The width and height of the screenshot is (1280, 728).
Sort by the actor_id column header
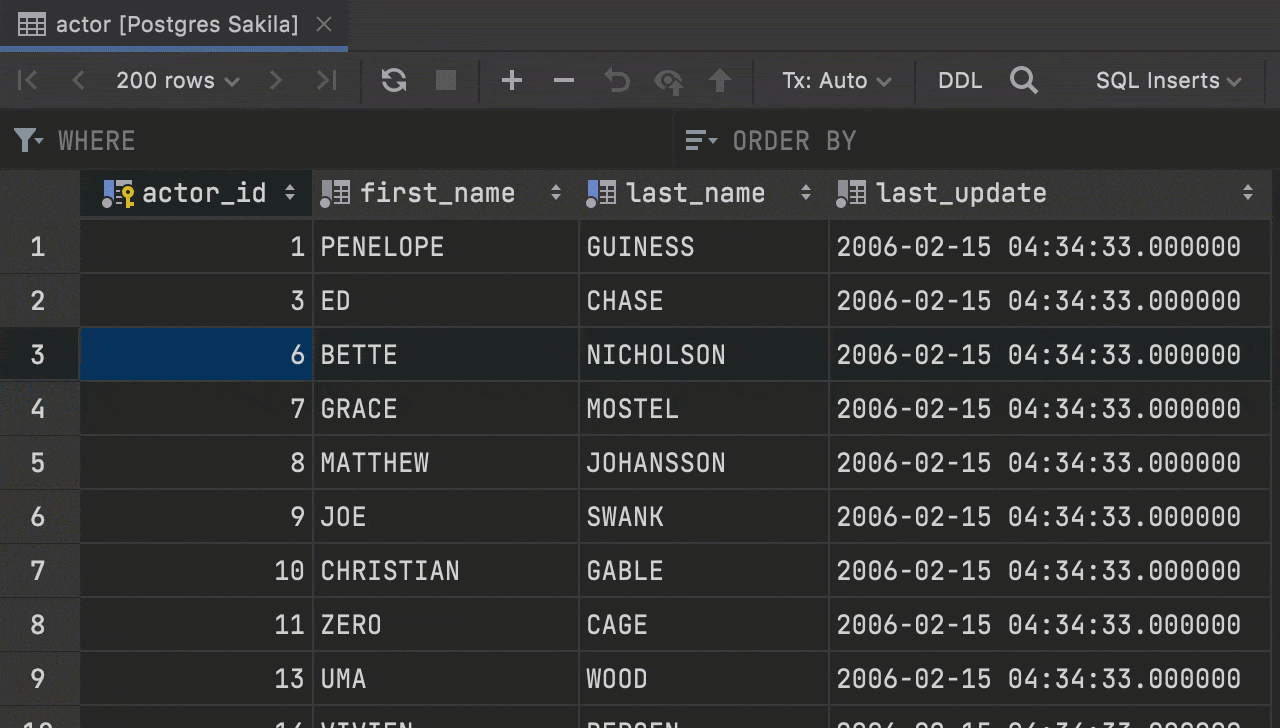click(x=204, y=193)
